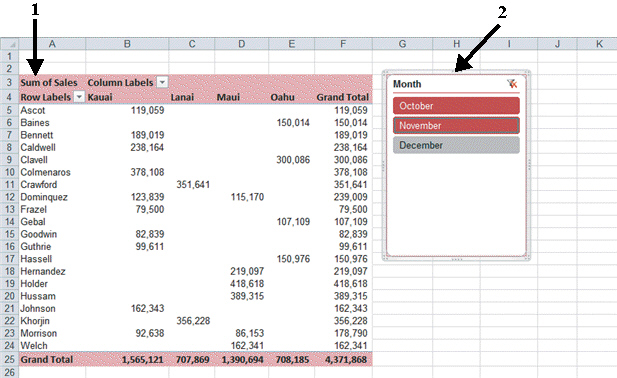Select row 12 header
The height and width of the screenshot is (378, 617).
[9, 197]
